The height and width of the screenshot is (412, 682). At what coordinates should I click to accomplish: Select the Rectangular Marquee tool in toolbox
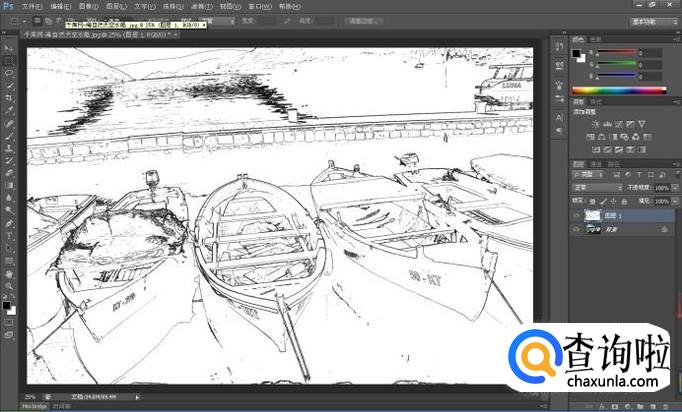[x=9, y=61]
